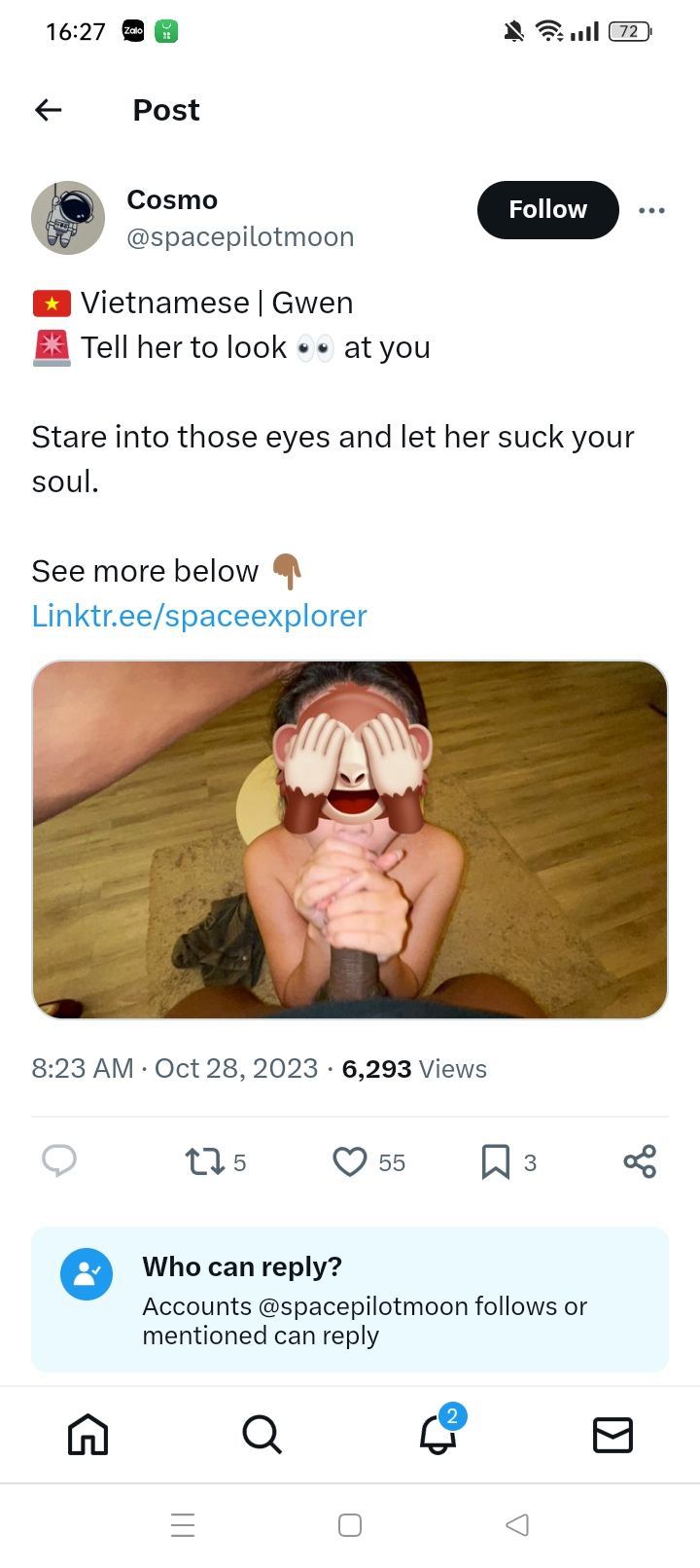
Task: Open direct messages envelope
Action: (x=612, y=1435)
